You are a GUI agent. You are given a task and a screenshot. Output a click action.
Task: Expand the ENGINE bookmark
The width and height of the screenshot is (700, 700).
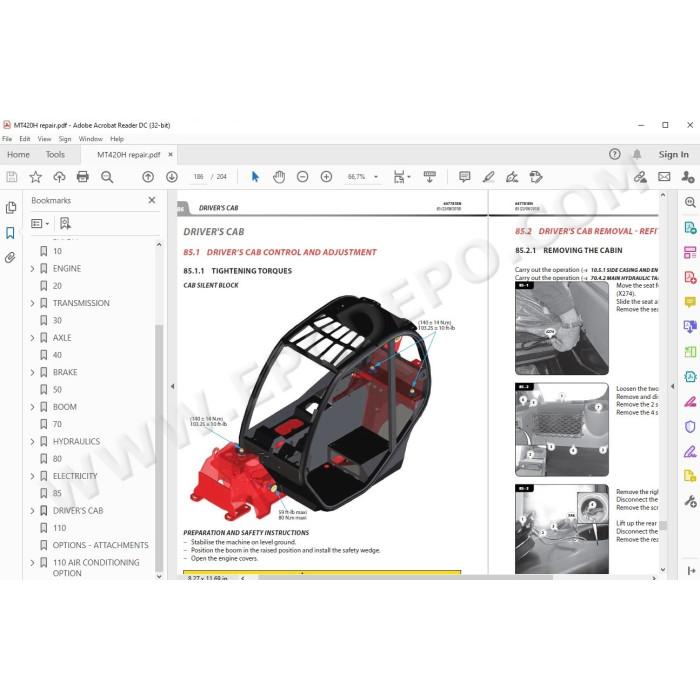(32, 269)
